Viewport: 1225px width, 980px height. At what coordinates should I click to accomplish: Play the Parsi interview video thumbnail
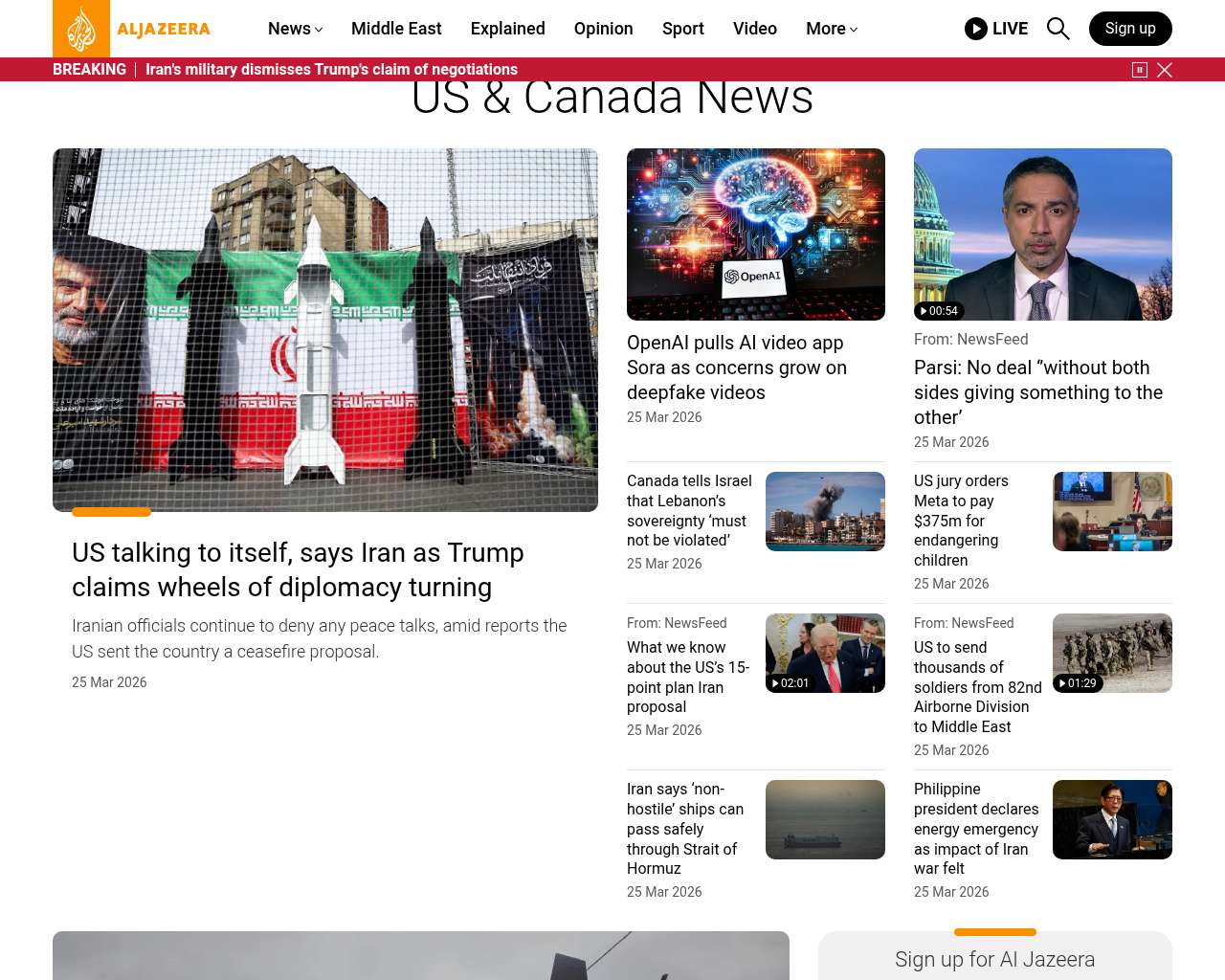pyautogui.click(x=1042, y=234)
